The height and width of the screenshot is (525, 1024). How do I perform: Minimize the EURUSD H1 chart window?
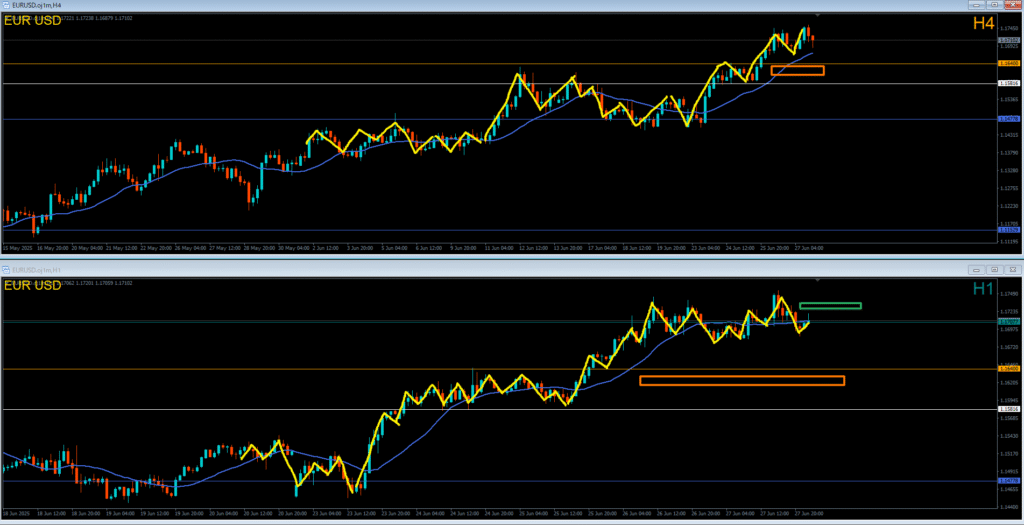point(976,269)
